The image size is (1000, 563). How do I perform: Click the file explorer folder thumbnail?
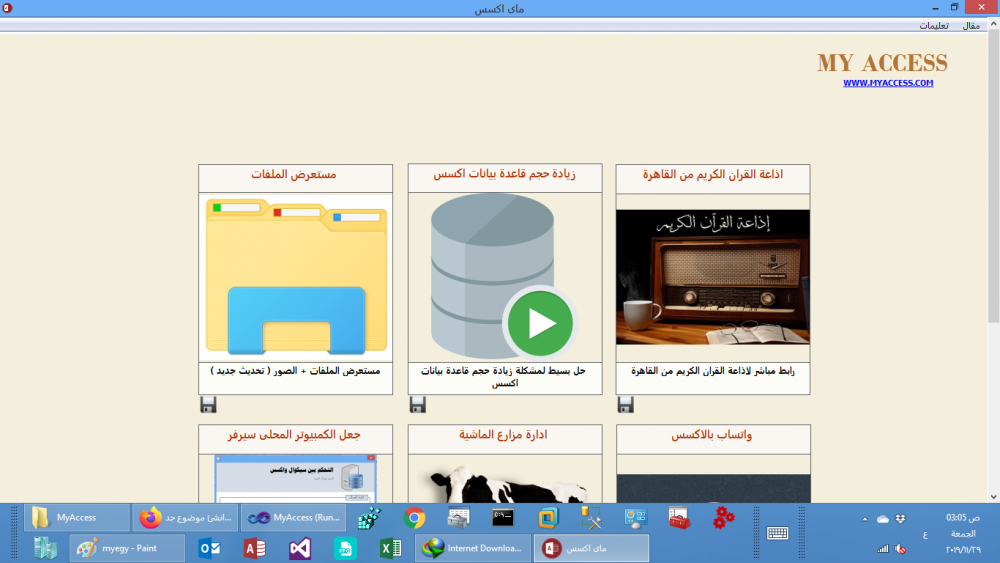point(296,276)
